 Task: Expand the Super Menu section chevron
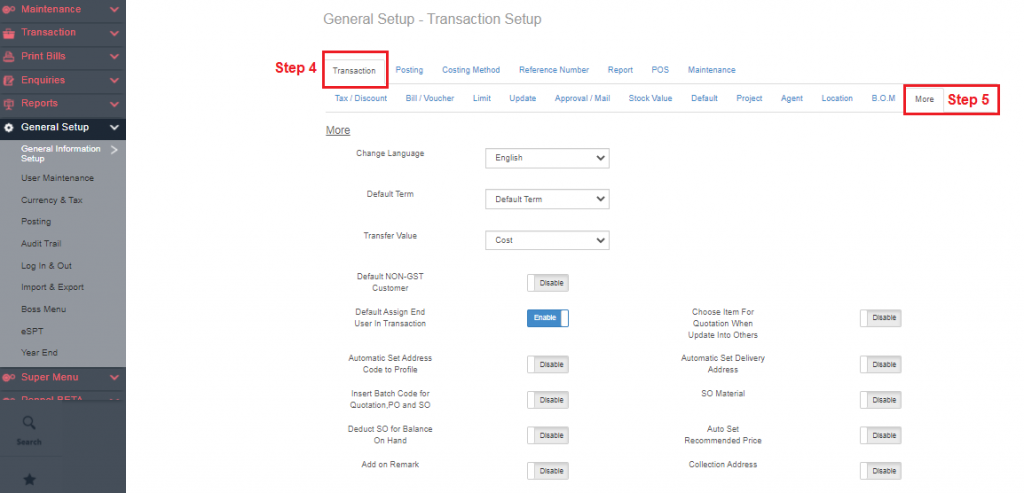(x=114, y=377)
